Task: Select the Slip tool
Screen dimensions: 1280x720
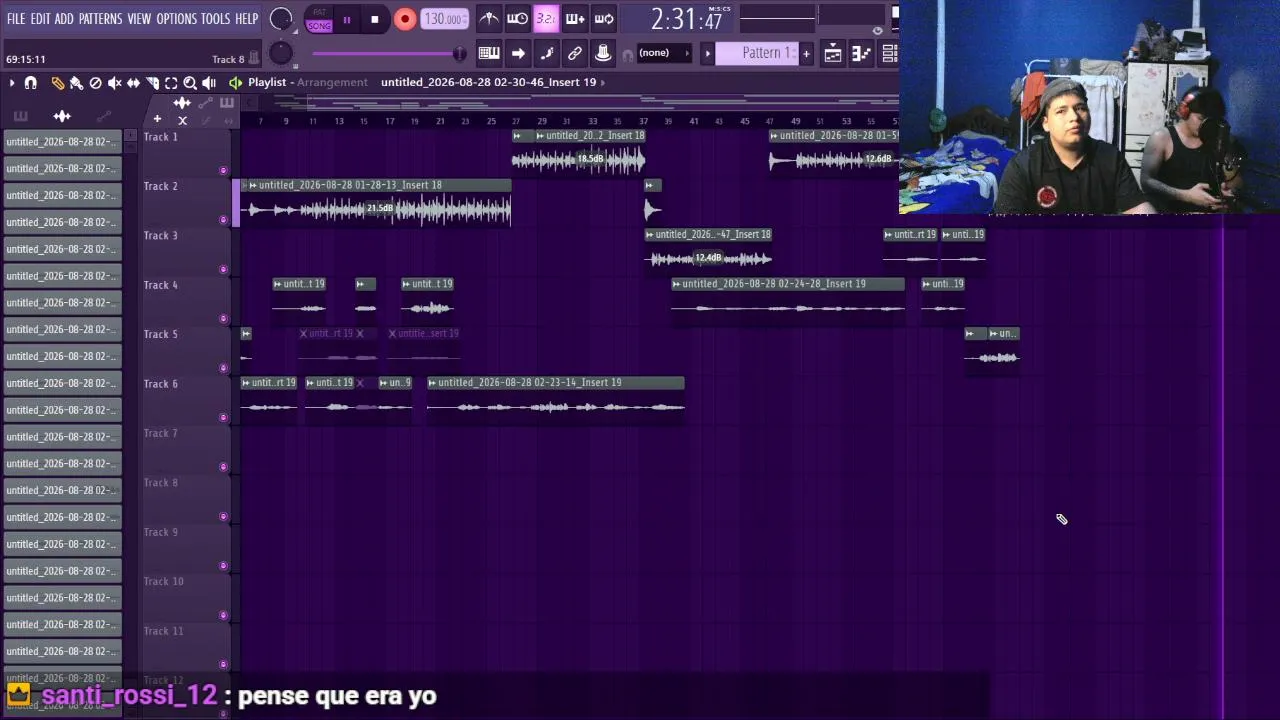Action: point(133,83)
